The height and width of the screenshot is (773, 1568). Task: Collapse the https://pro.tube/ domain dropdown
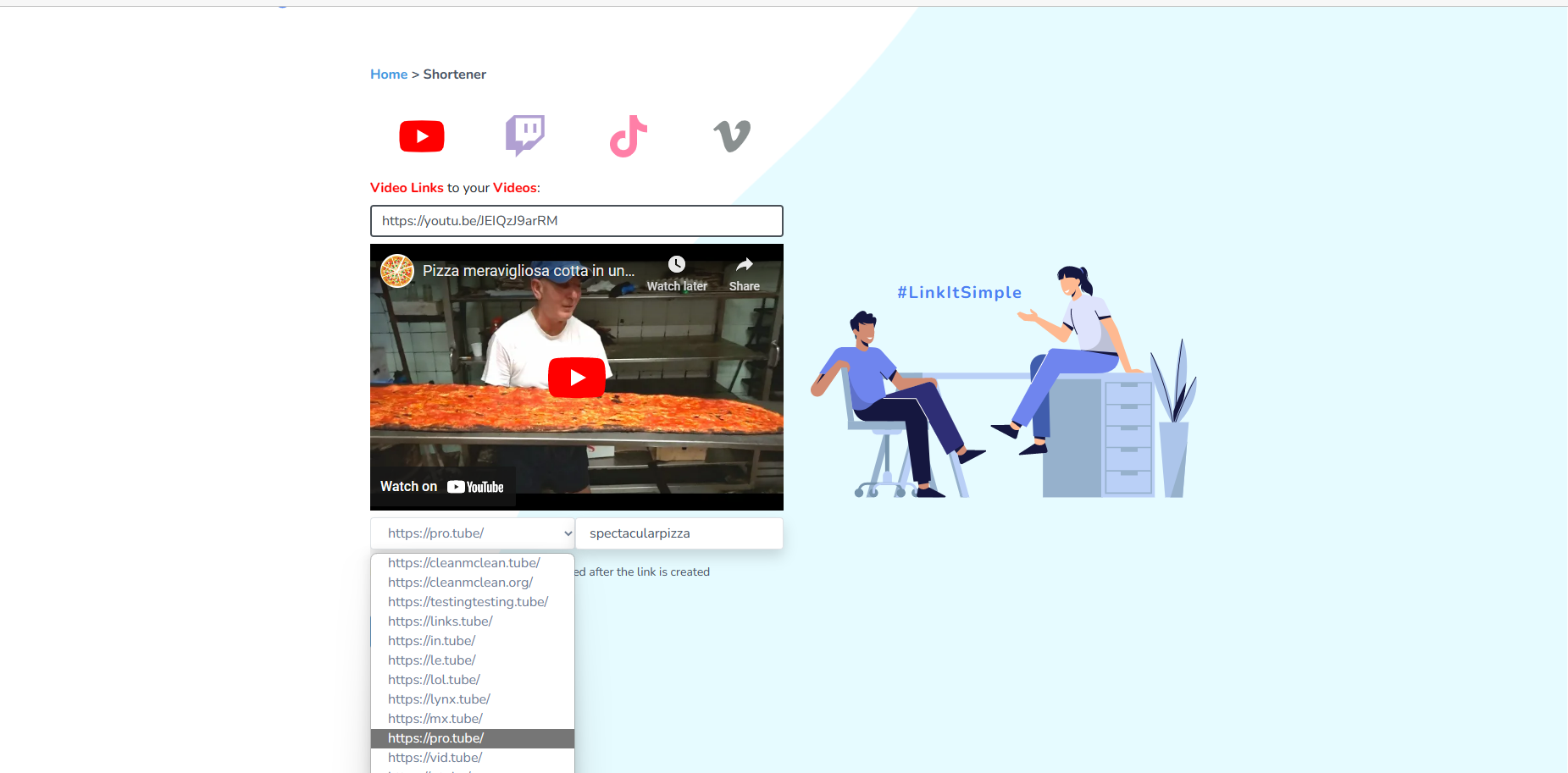point(473,533)
